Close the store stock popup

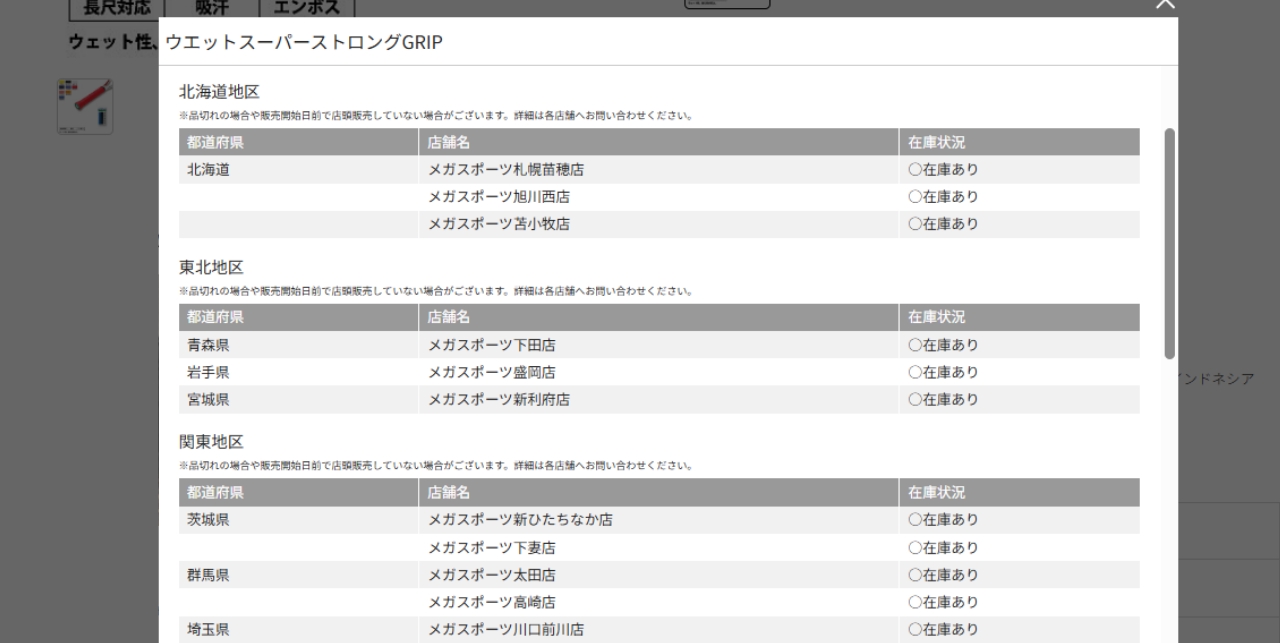(1165, 5)
